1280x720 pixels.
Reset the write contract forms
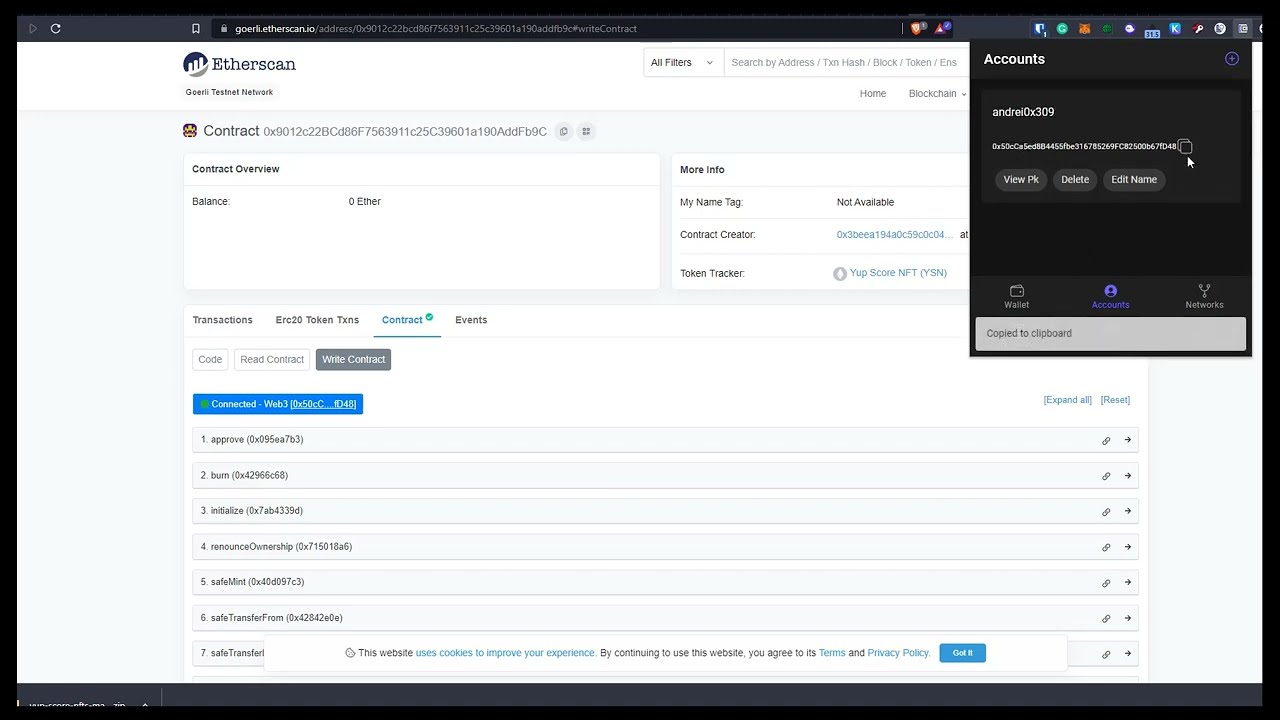click(x=1115, y=400)
